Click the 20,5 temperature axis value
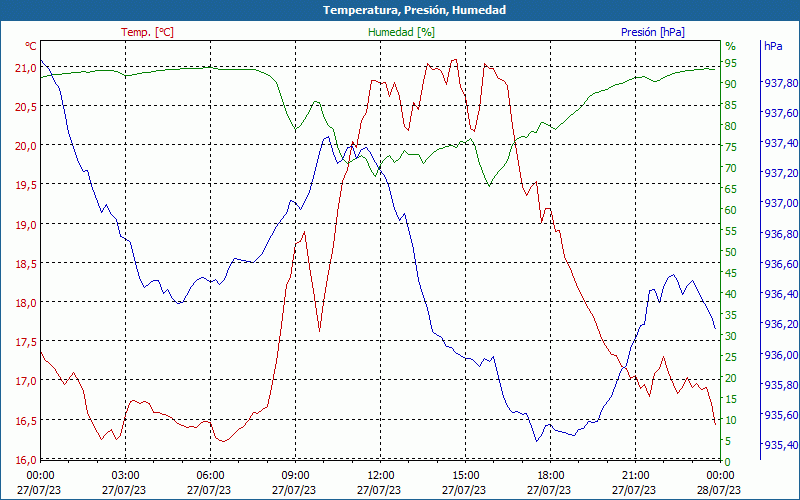Viewport: 800px width, 500px height. point(25,107)
